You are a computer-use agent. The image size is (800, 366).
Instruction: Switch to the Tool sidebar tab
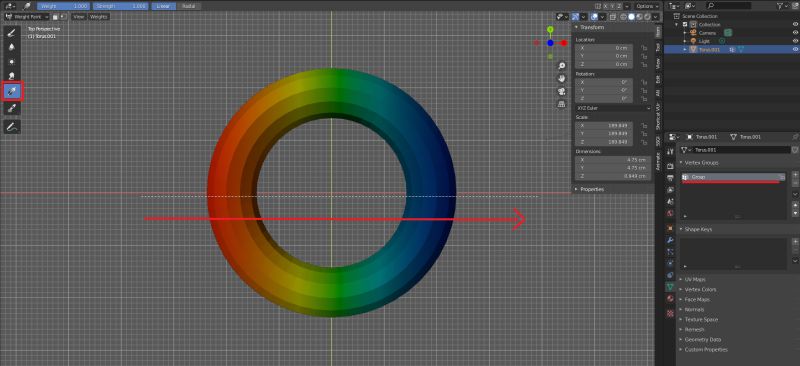658,46
